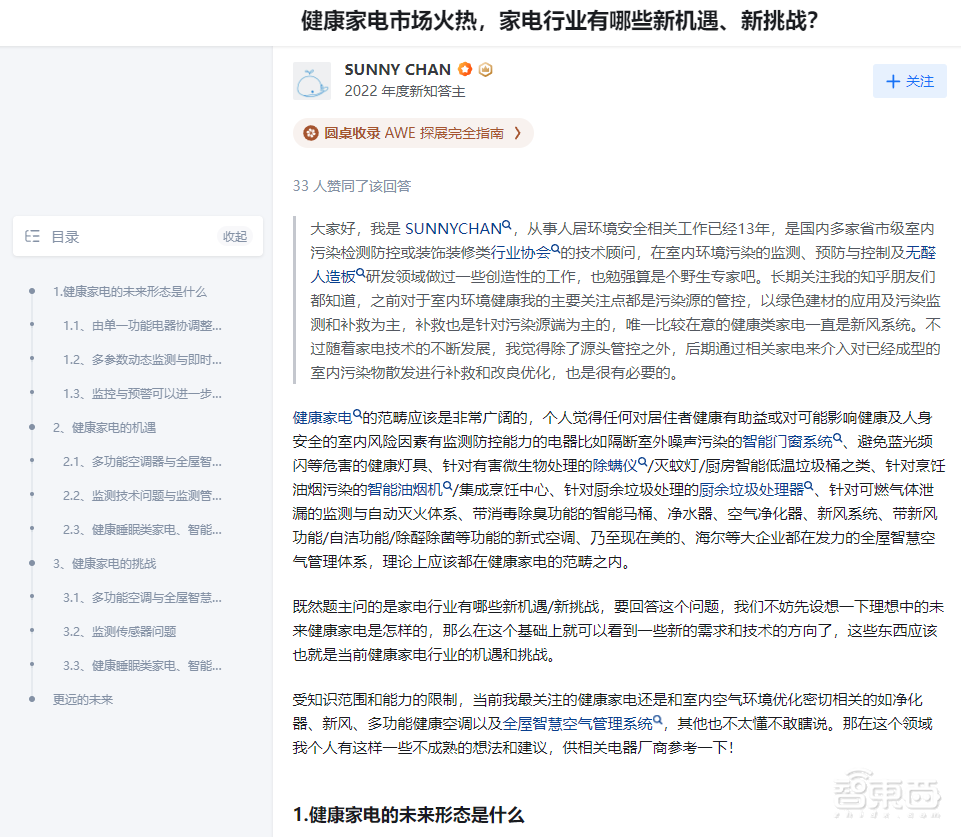Viewport: 961px width, 837px height.
Task: Click SUNNY CHAN's whale avatar
Action: tap(312, 81)
